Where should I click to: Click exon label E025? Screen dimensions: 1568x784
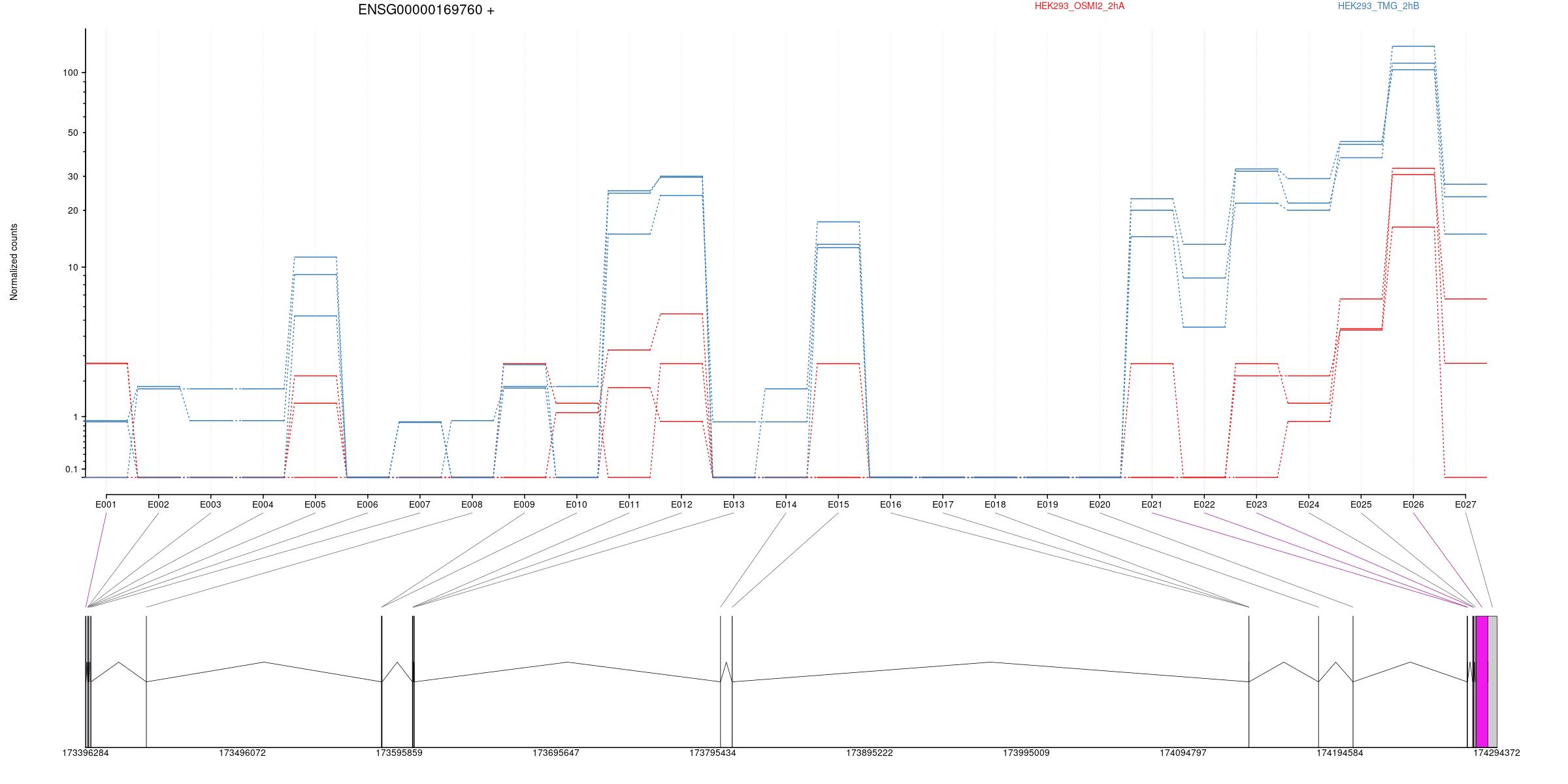(1361, 504)
